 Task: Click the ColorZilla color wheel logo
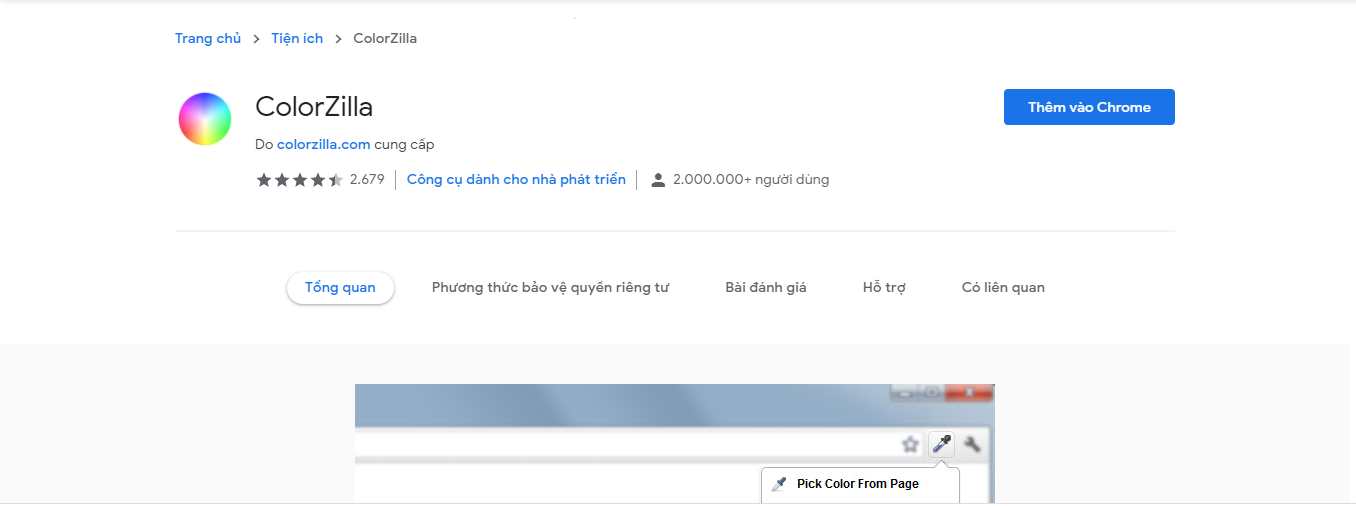click(x=205, y=119)
